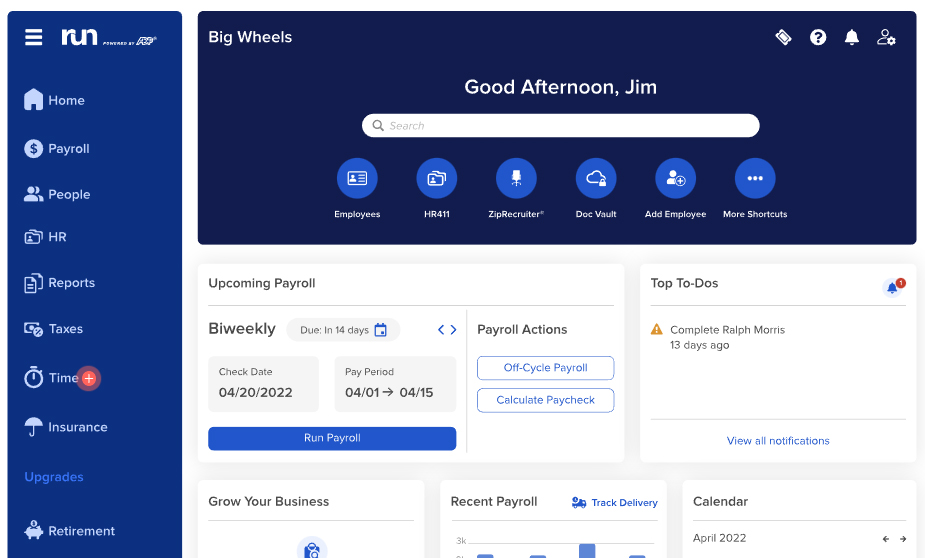Click the Search input field
Image resolution: width=925 pixels, height=558 pixels.
coord(560,126)
